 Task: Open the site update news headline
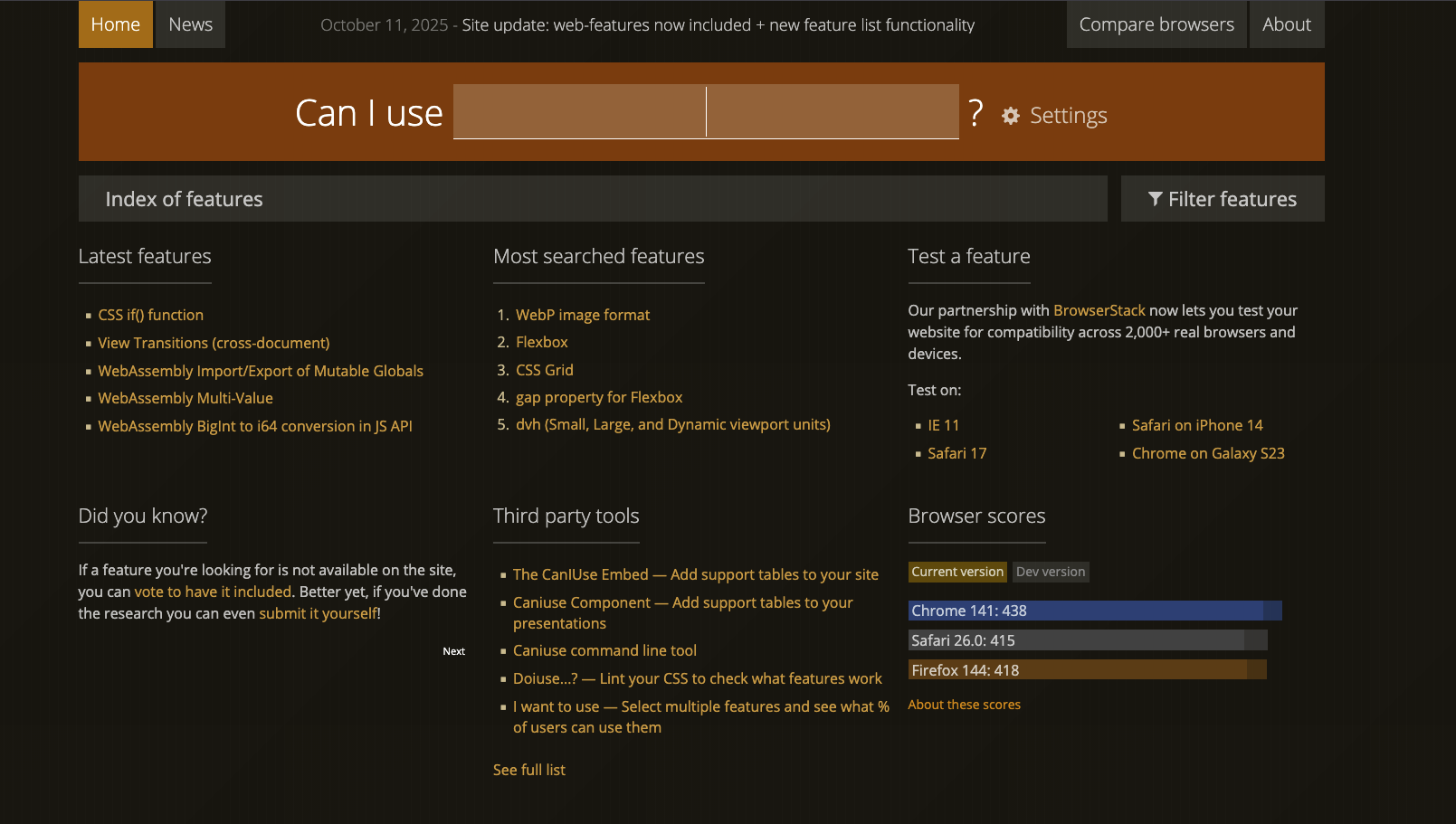tap(718, 25)
